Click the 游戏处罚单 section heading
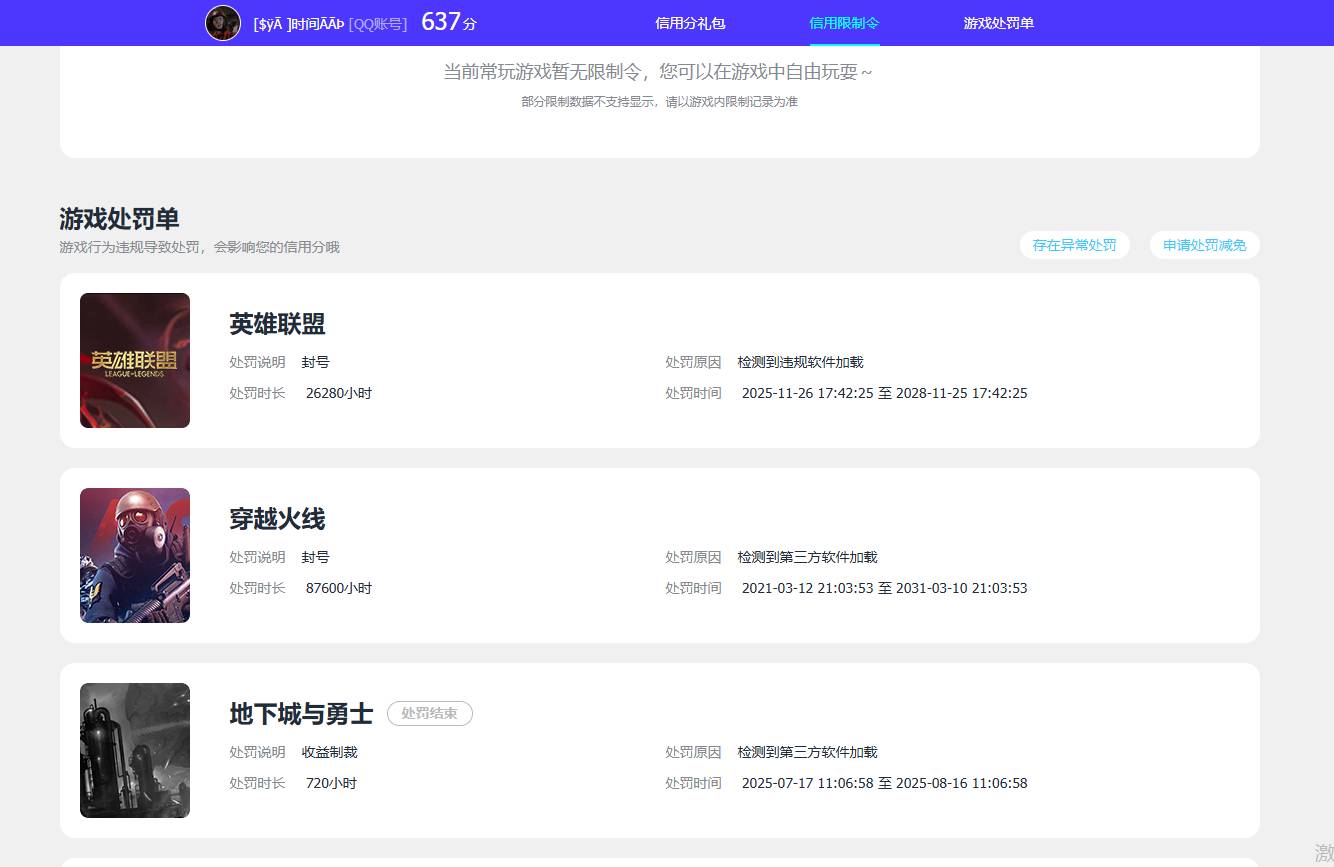 coord(119,219)
